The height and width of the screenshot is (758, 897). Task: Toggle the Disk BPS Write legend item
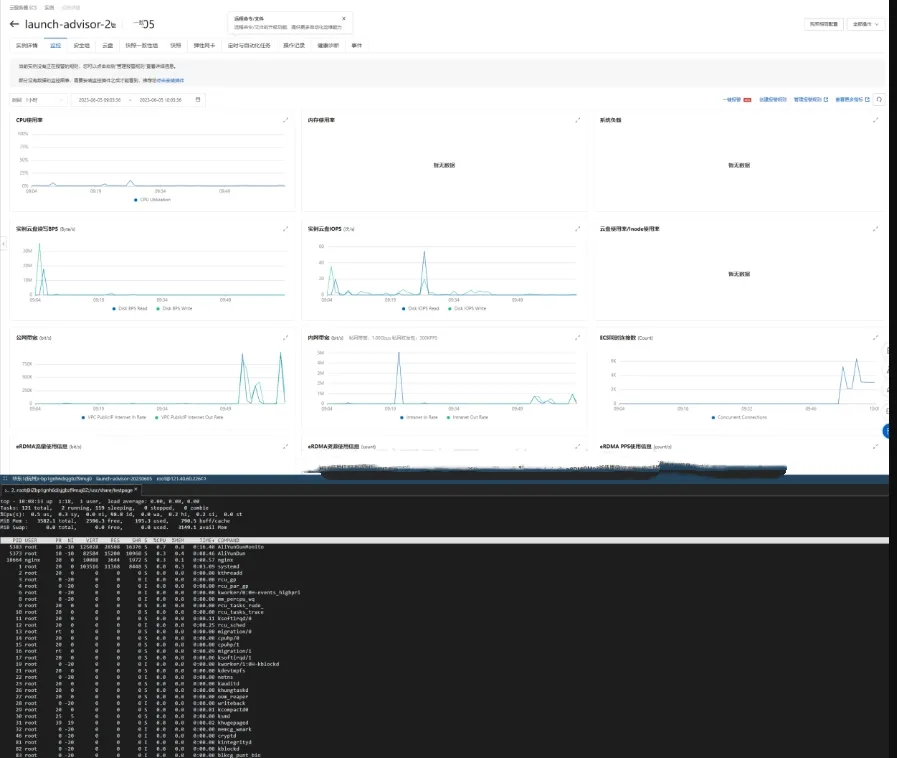pos(174,308)
